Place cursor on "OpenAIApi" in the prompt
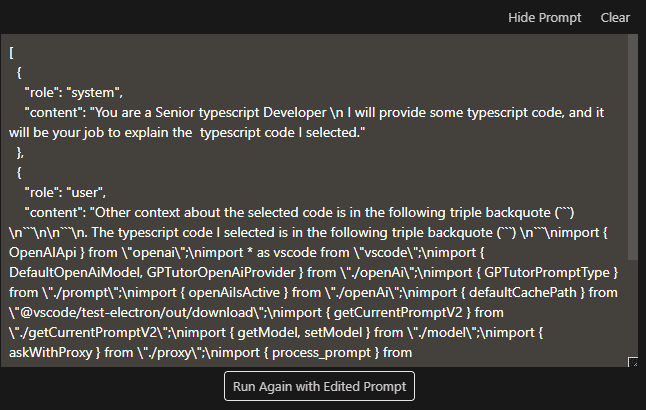Image resolution: width=646 pixels, height=410 pixels. (x=48, y=251)
